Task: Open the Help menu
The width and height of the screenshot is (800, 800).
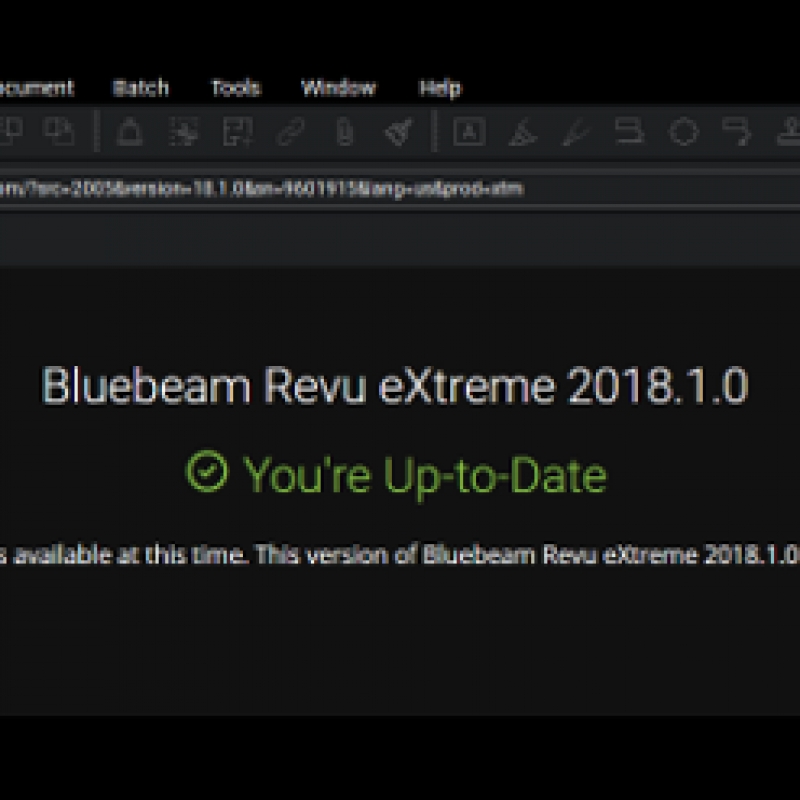Action: coord(440,88)
